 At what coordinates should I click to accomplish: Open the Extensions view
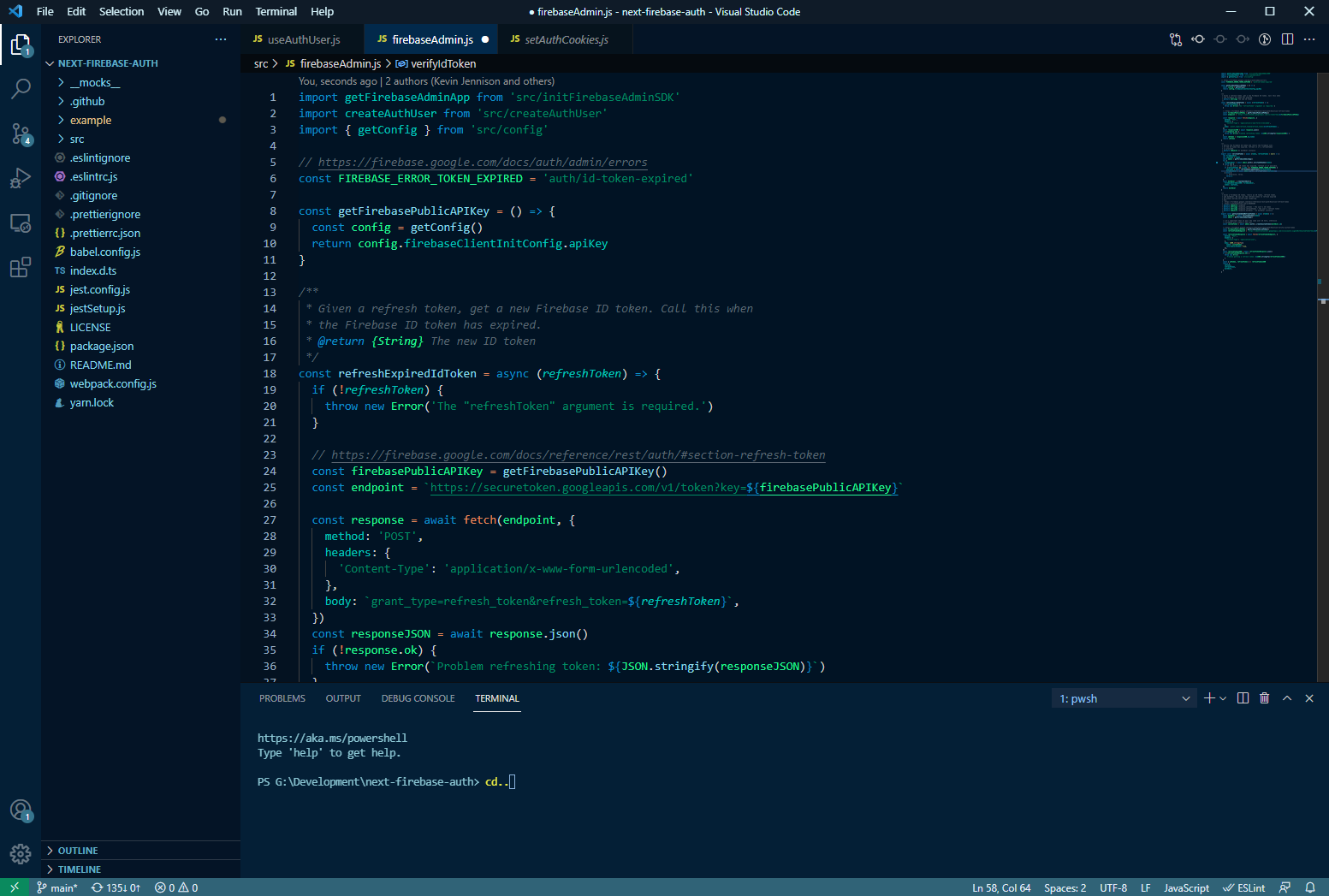21,268
